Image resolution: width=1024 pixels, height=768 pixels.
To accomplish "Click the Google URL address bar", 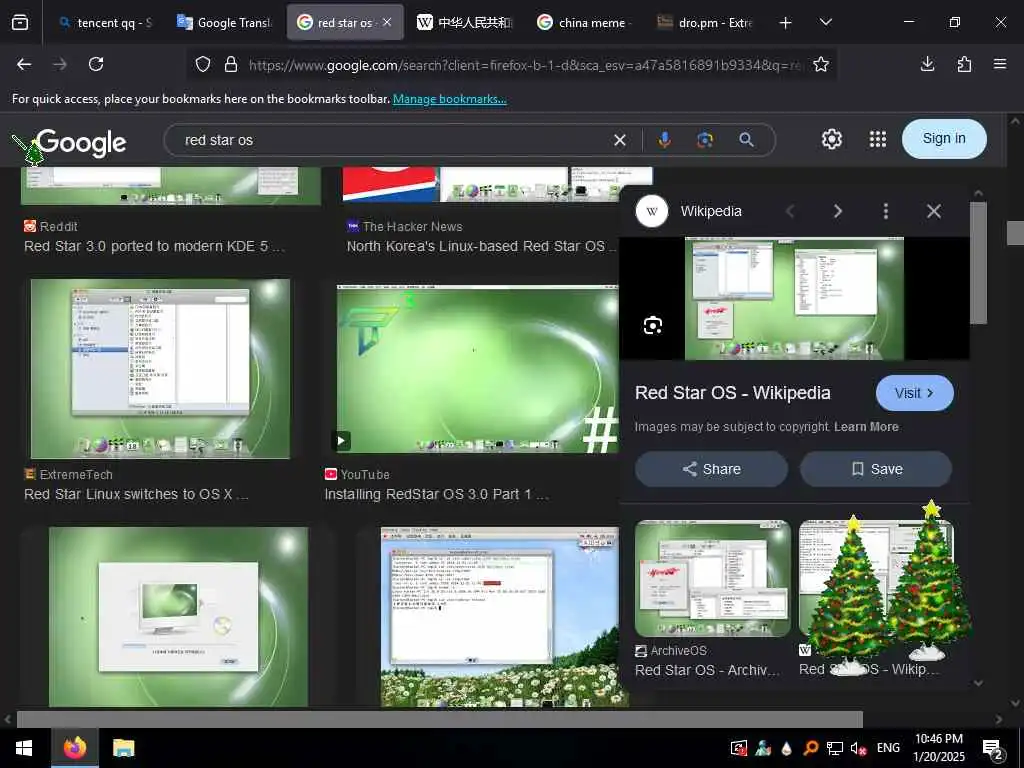I will [x=524, y=65].
